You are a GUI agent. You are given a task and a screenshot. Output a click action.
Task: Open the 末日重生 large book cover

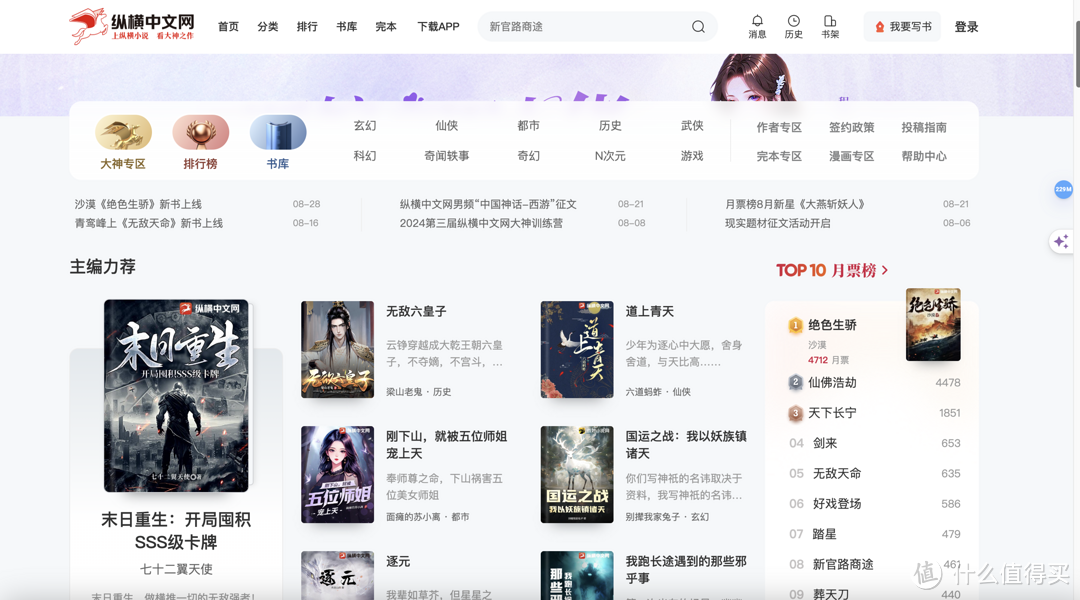[176, 395]
